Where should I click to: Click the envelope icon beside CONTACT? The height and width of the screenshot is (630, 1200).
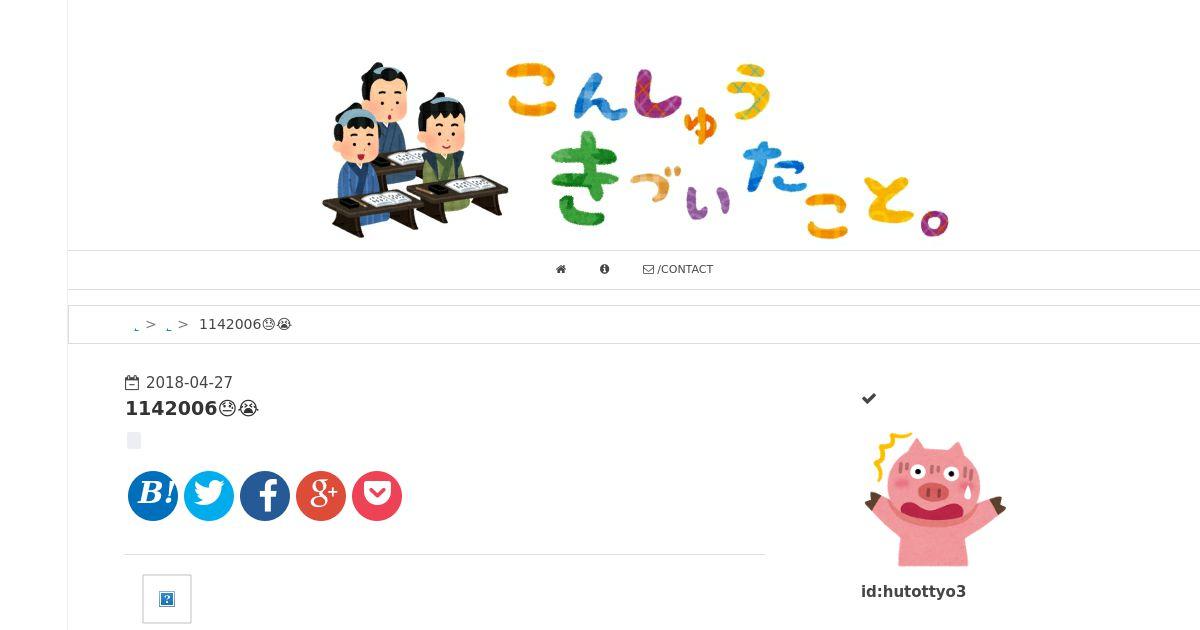pos(648,269)
